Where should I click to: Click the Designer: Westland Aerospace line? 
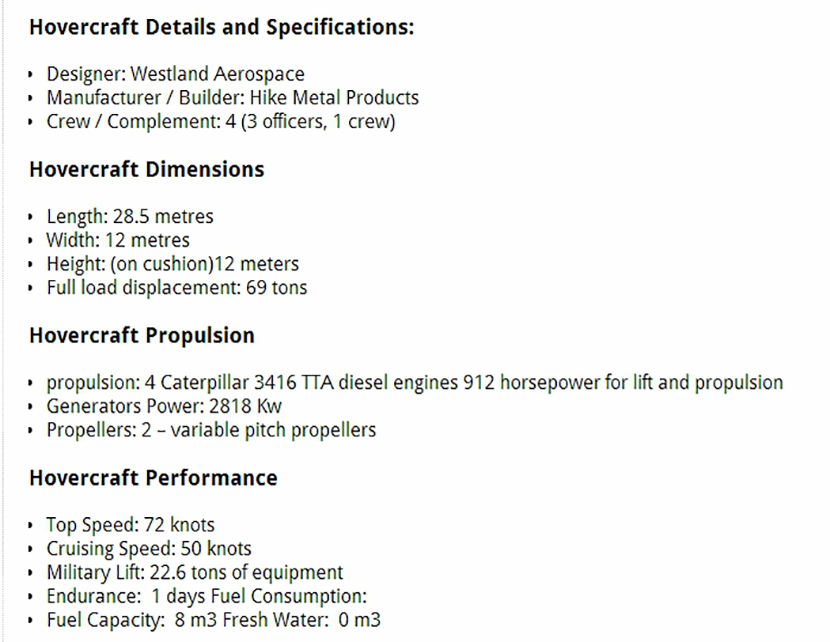pos(175,74)
